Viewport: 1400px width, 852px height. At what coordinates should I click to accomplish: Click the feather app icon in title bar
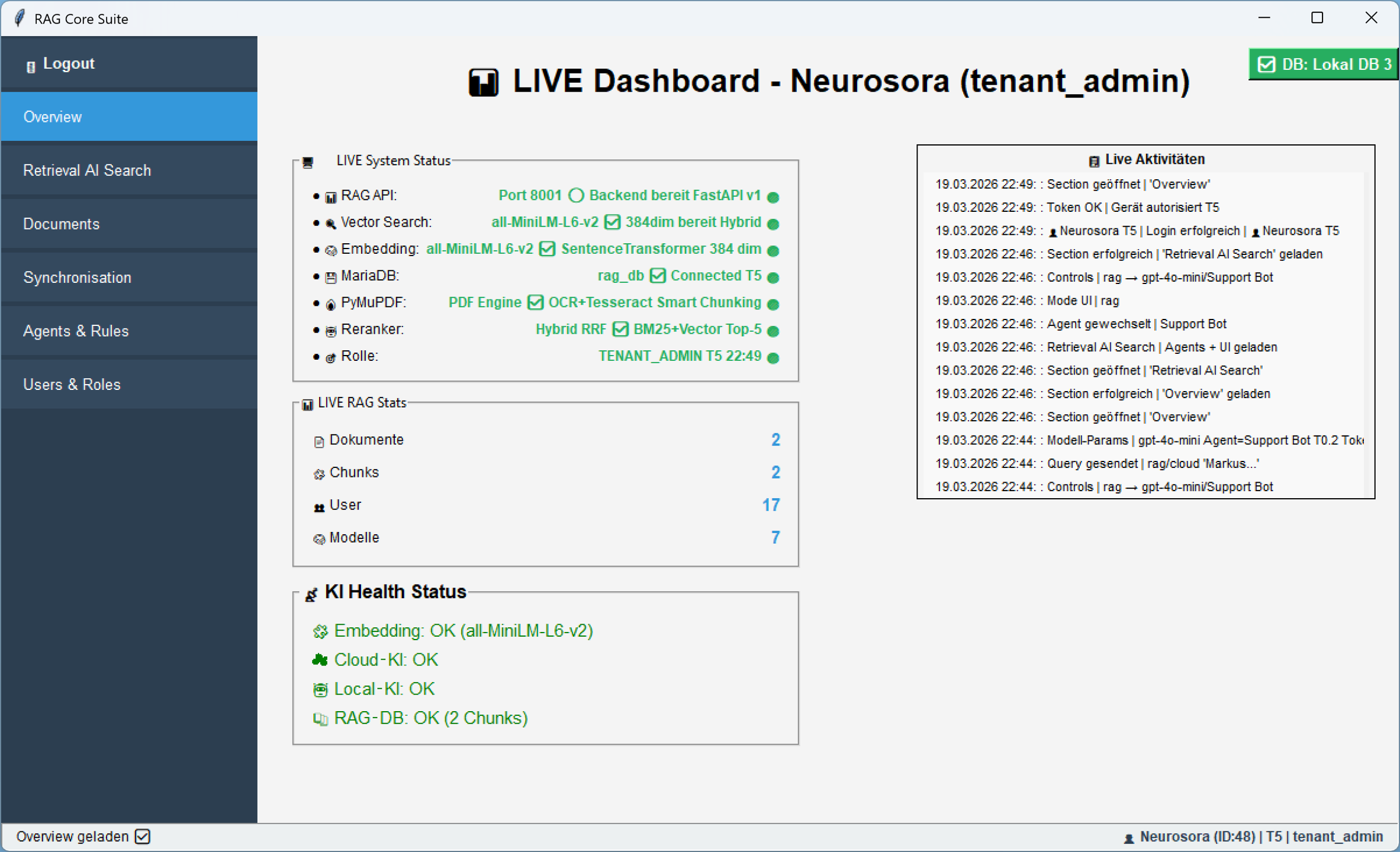point(20,18)
